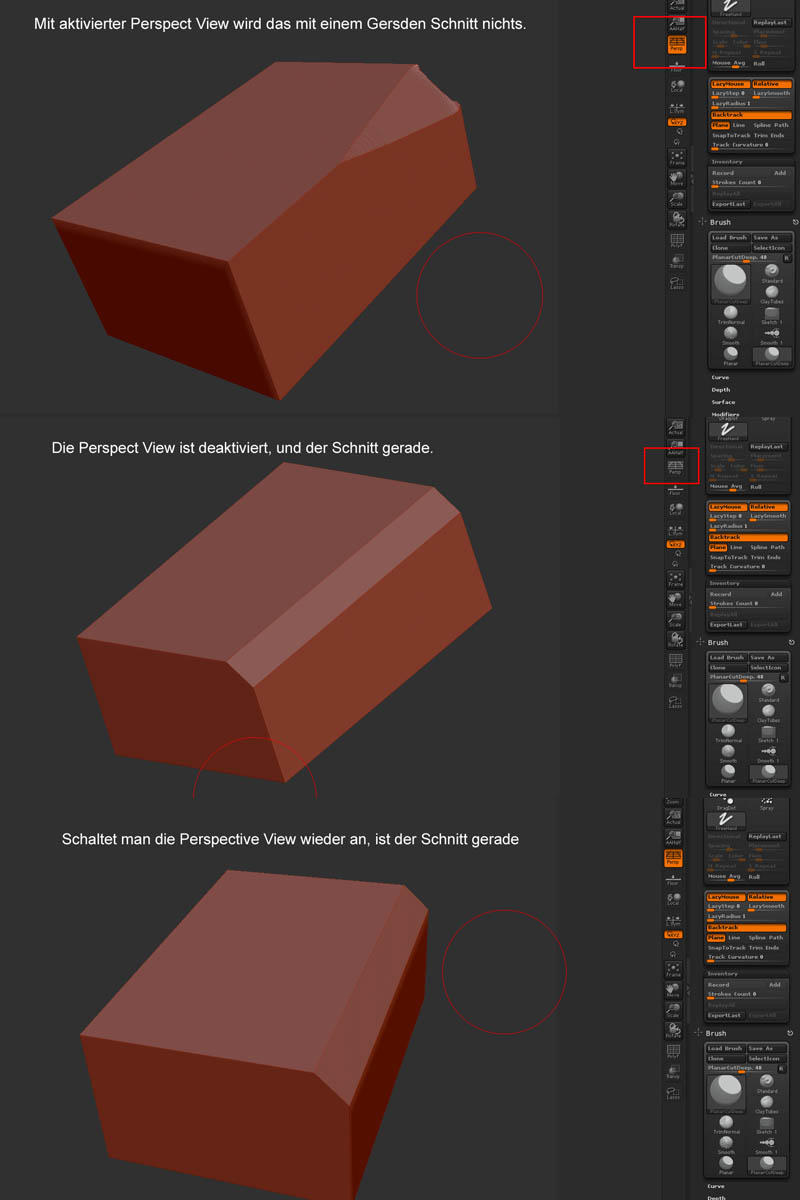
Task: Click the red-boxed orange Persp button in top screenshot
Action: 676,45
